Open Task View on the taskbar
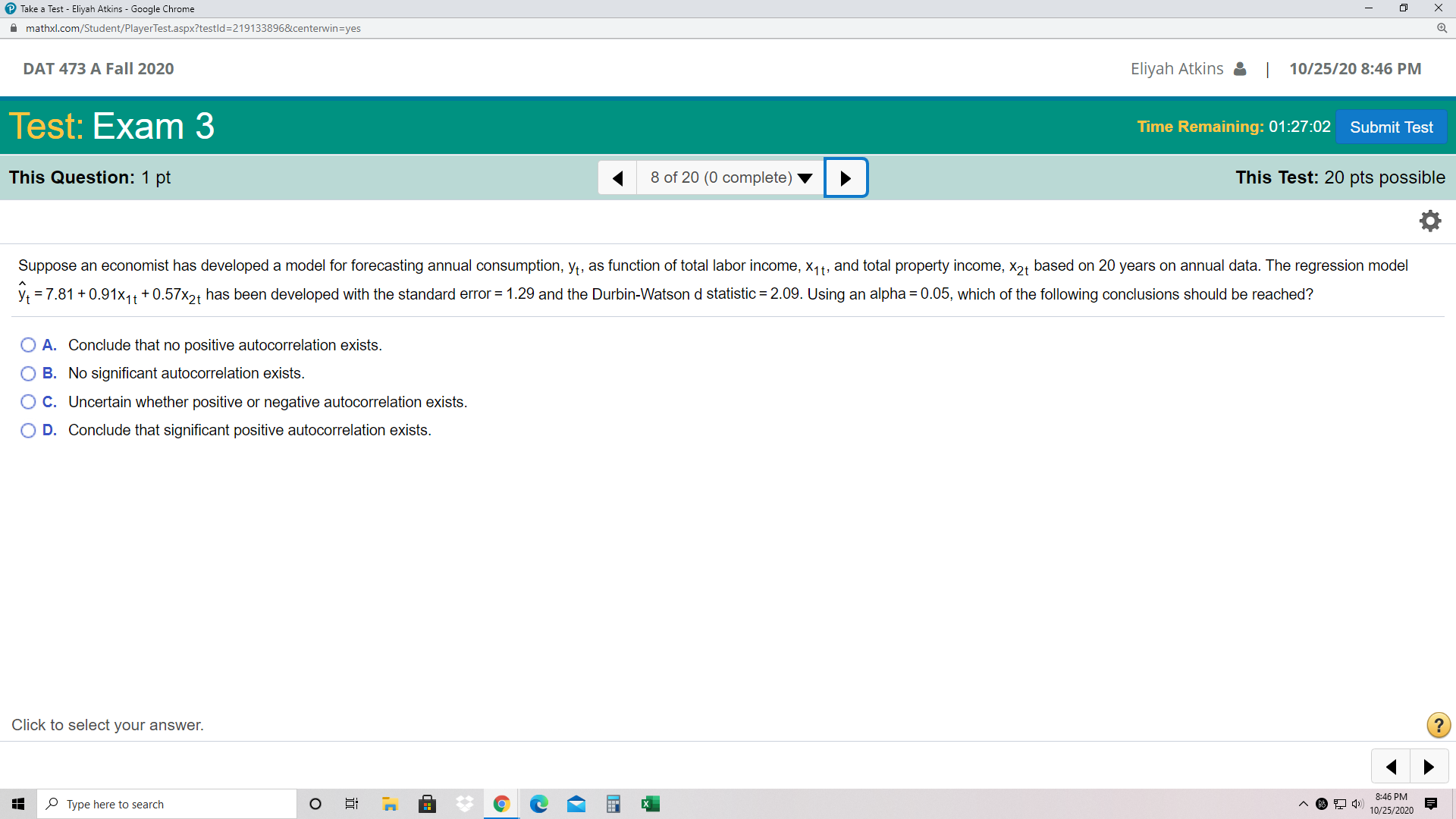Screen dimensions: 1456x819 (x=351, y=804)
